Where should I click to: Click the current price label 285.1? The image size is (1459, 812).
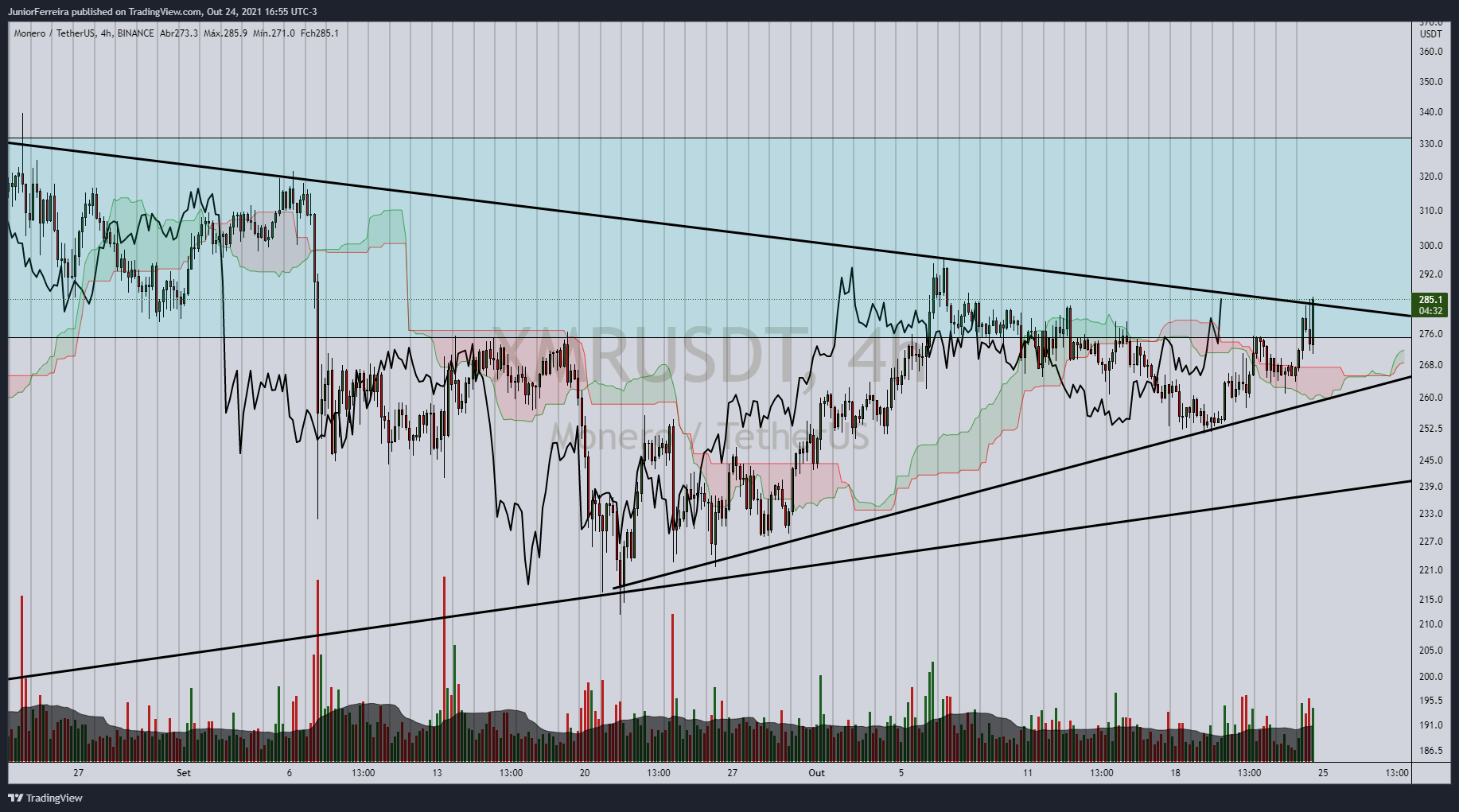click(x=1430, y=300)
